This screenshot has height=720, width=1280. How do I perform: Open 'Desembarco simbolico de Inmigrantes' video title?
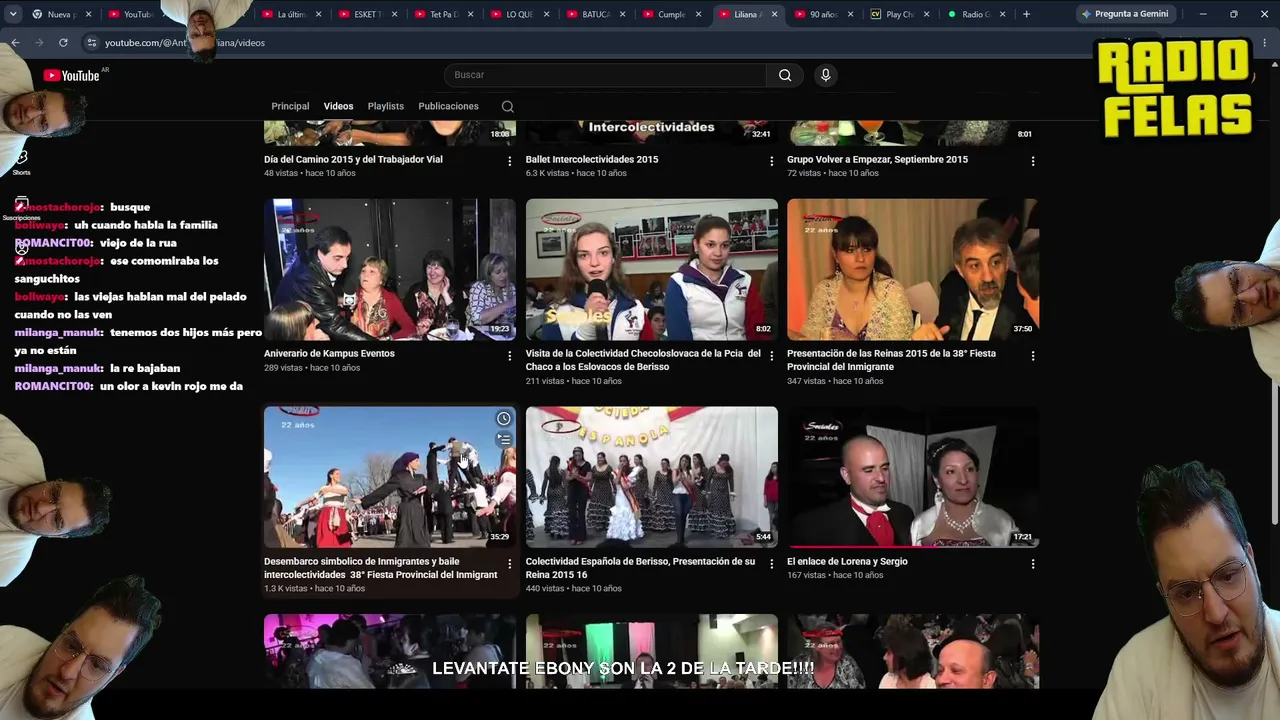380,568
